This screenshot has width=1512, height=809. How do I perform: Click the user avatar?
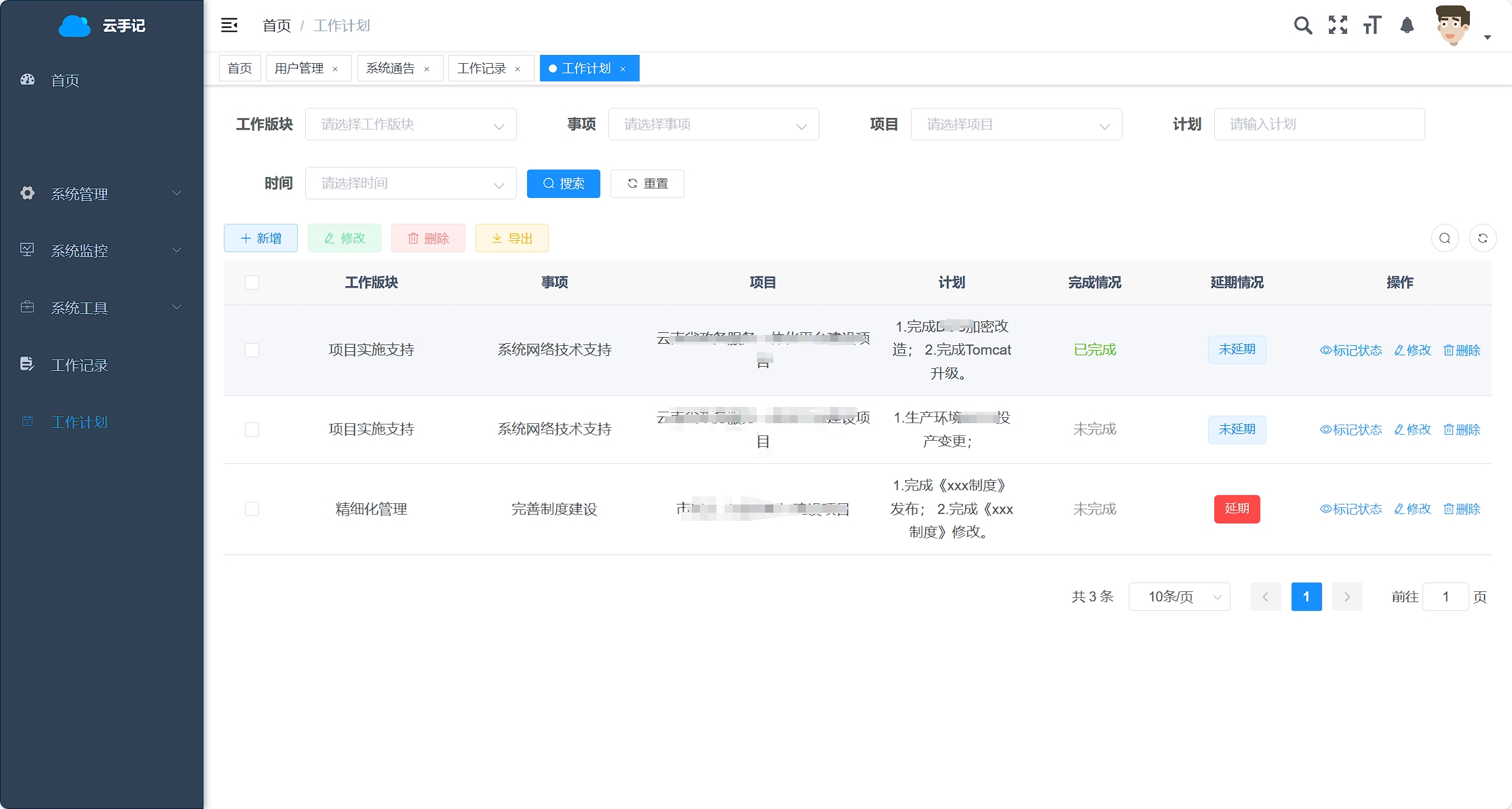coord(1453,25)
